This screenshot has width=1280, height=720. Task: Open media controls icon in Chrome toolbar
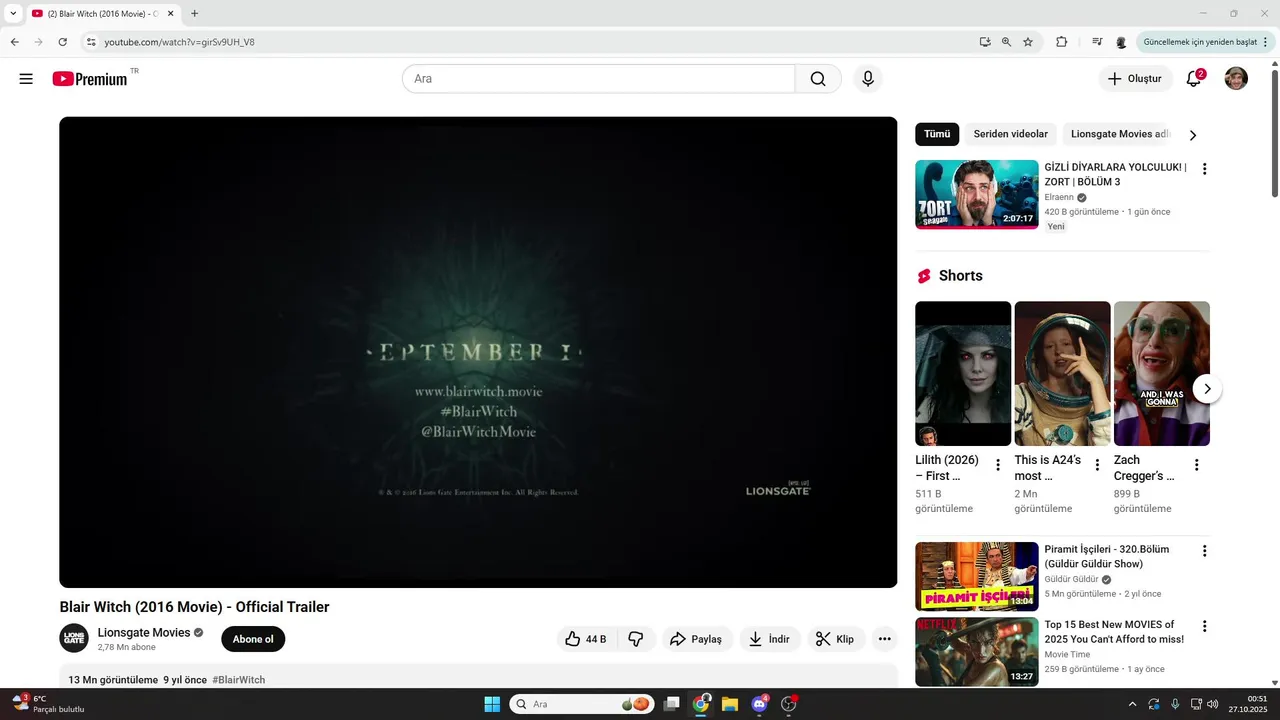[1097, 42]
